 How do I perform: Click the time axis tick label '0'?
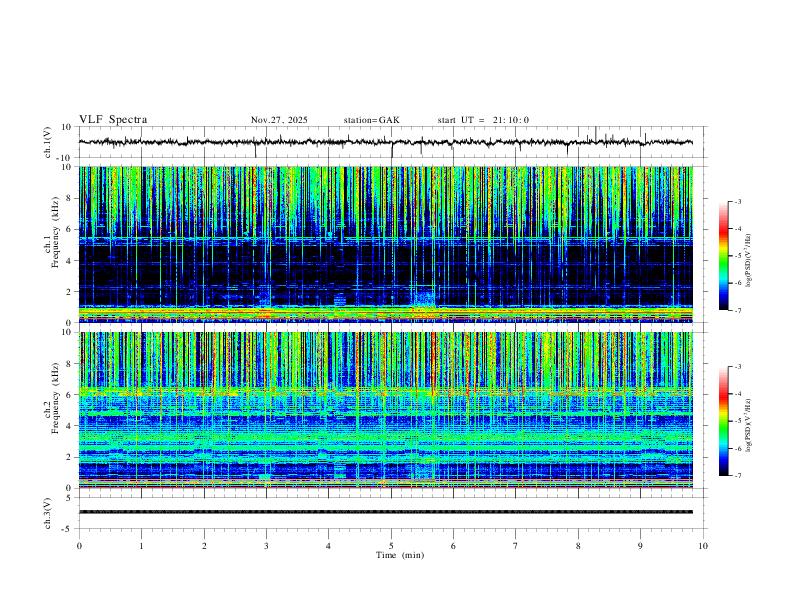tap(79, 546)
